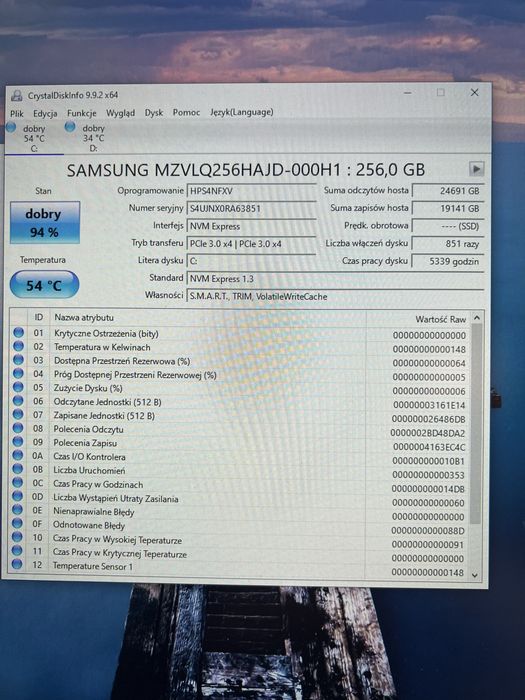Click status icon for Czas I/O Kontrolera row
The width and height of the screenshot is (525, 700).
click(18, 455)
